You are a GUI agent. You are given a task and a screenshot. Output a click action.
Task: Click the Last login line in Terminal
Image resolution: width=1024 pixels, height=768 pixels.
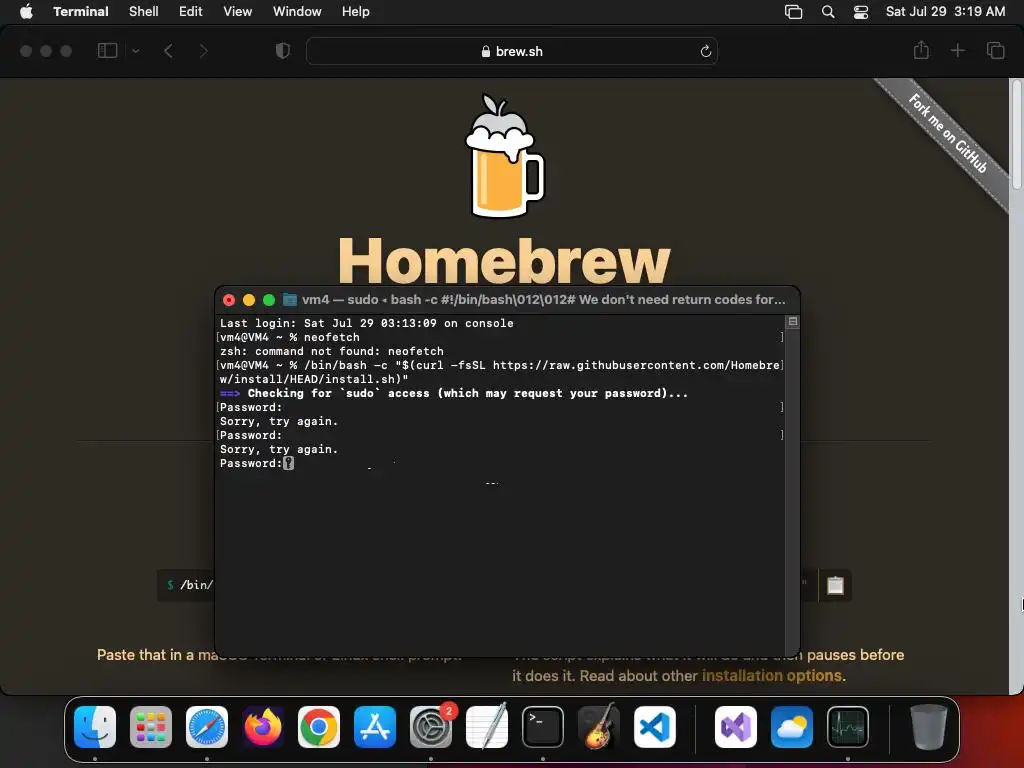[366, 323]
